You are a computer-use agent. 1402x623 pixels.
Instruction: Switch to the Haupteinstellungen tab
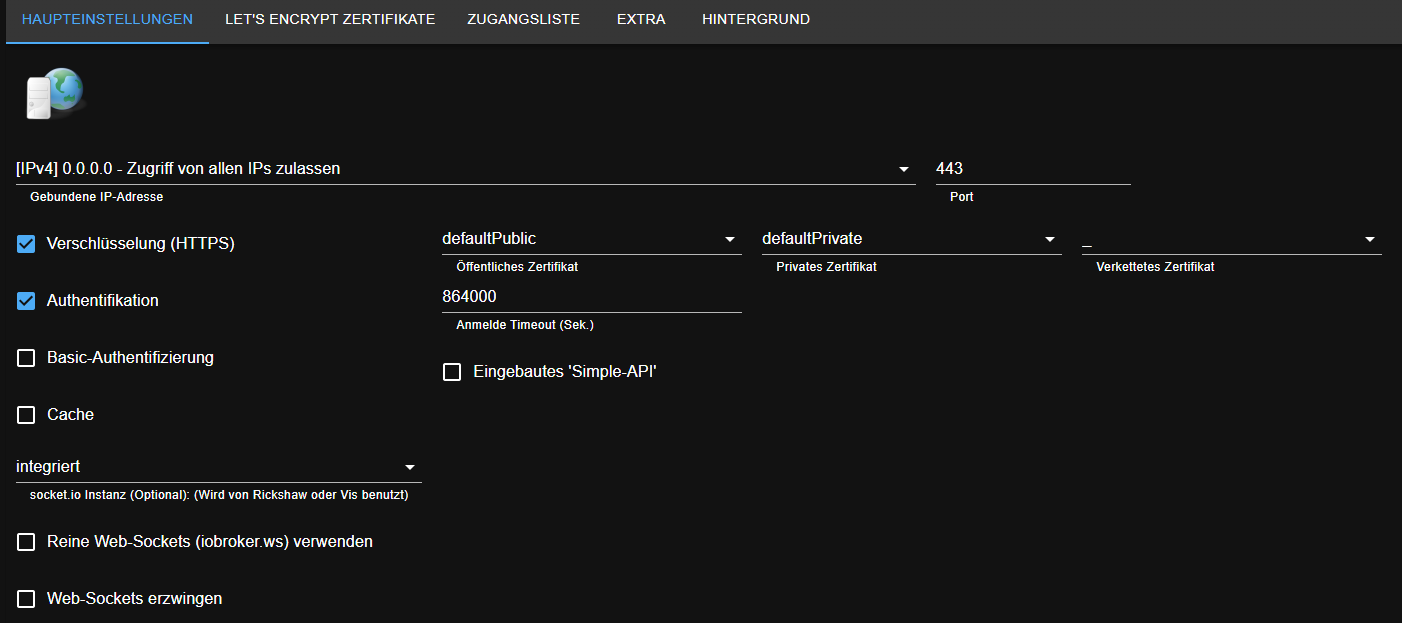(x=107, y=20)
